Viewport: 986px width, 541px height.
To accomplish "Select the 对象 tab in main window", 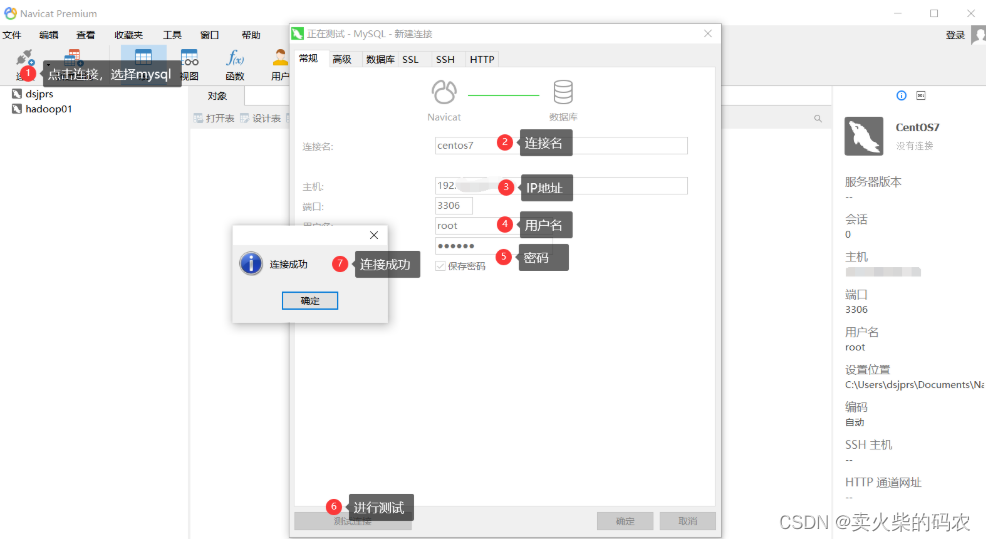I will (x=217, y=96).
